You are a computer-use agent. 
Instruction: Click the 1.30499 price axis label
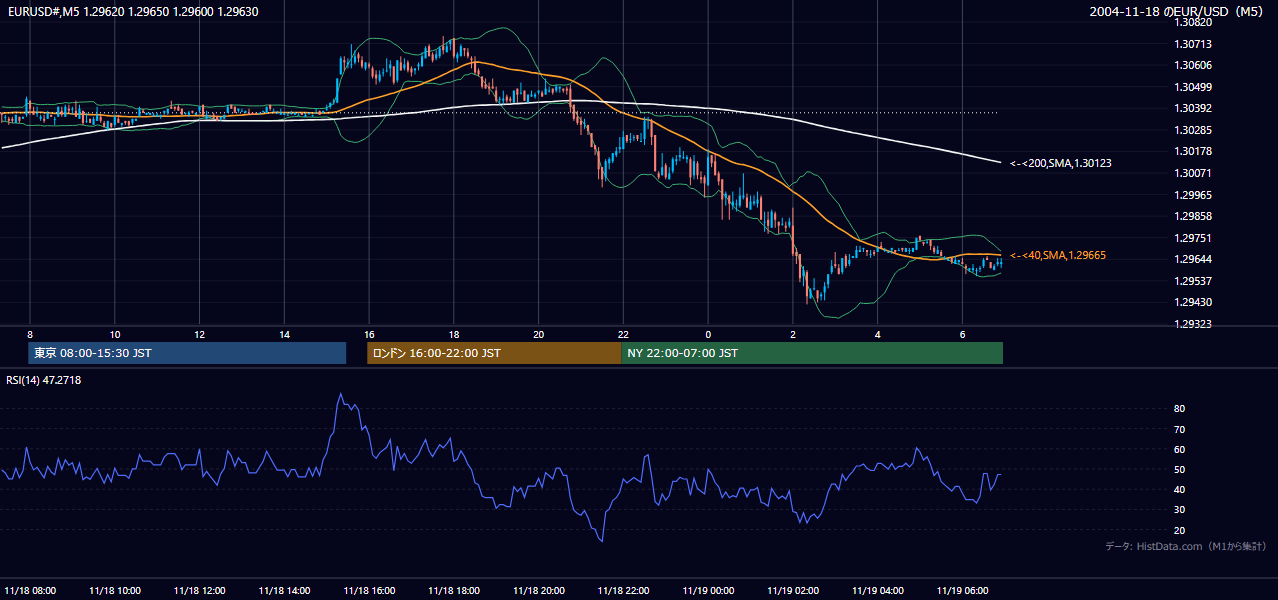tap(1195, 87)
